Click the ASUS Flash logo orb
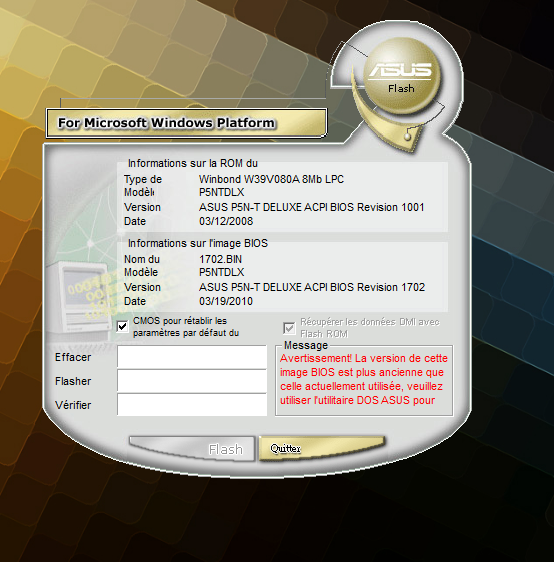This screenshot has width=554, height=562. pyautogui.click(x=402, y=76)
